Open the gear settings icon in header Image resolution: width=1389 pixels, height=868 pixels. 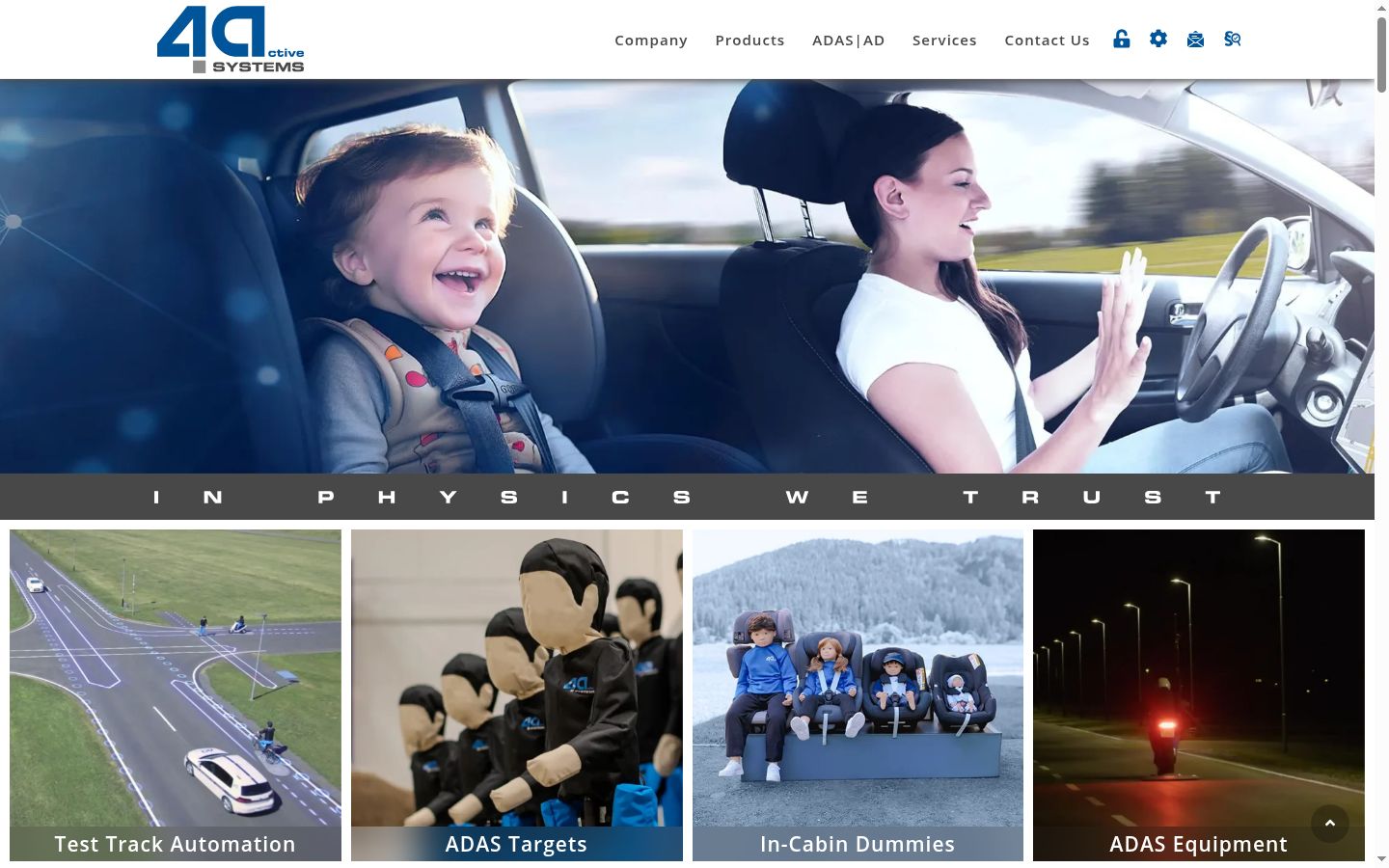[x=1158, y=39]
